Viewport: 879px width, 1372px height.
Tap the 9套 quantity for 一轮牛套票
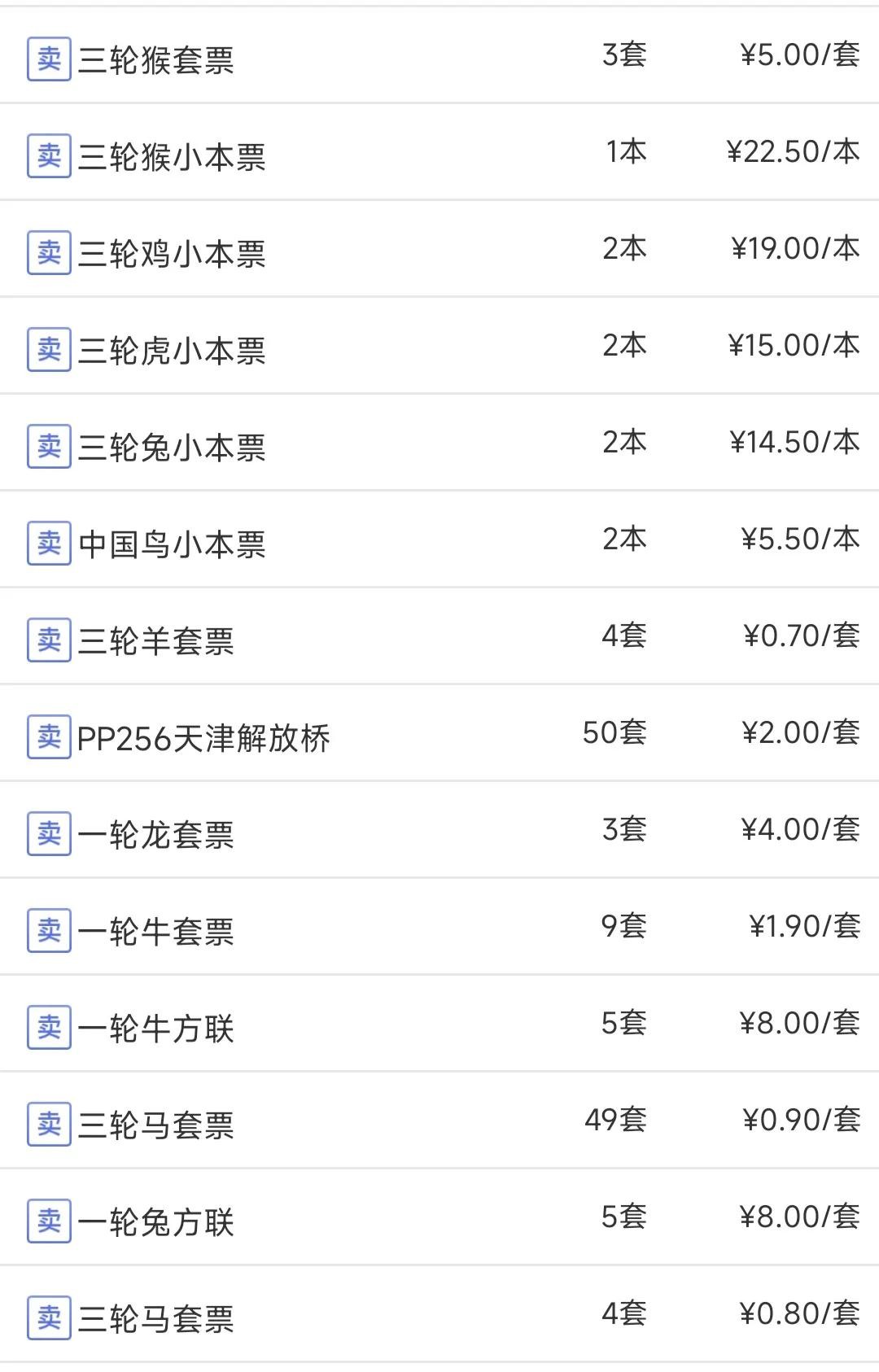623,926
